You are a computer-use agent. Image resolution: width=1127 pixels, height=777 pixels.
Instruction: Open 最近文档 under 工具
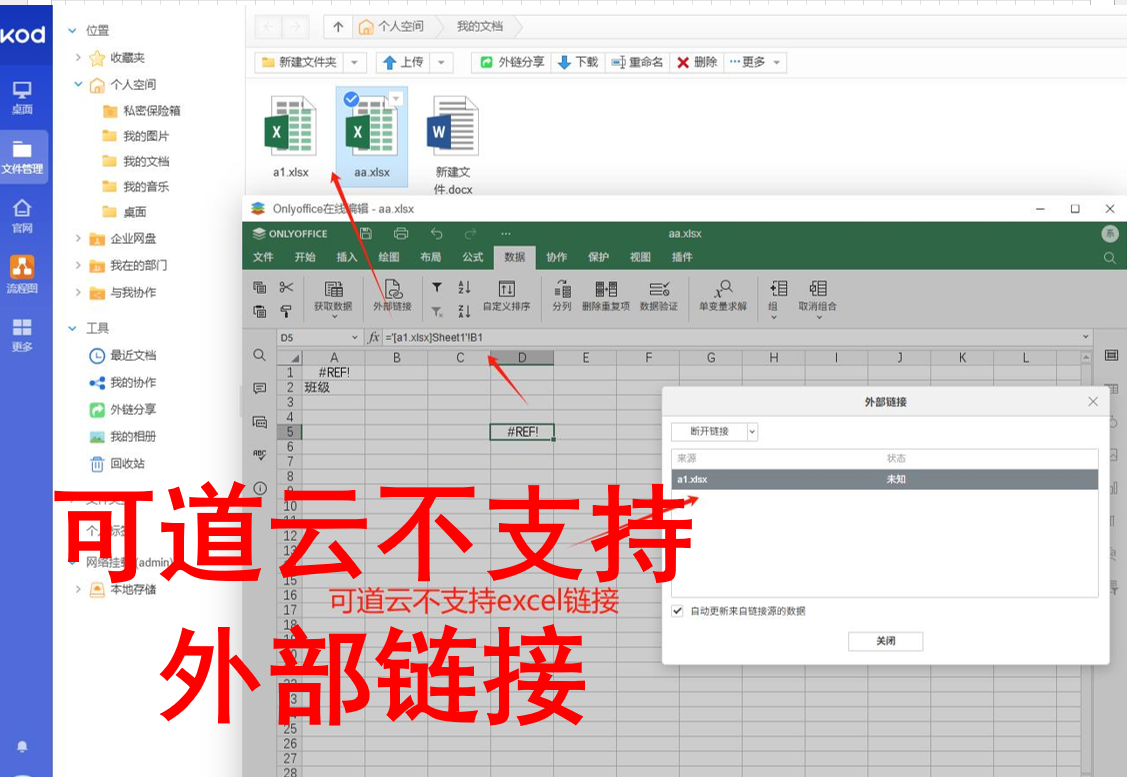click(122, 355)
